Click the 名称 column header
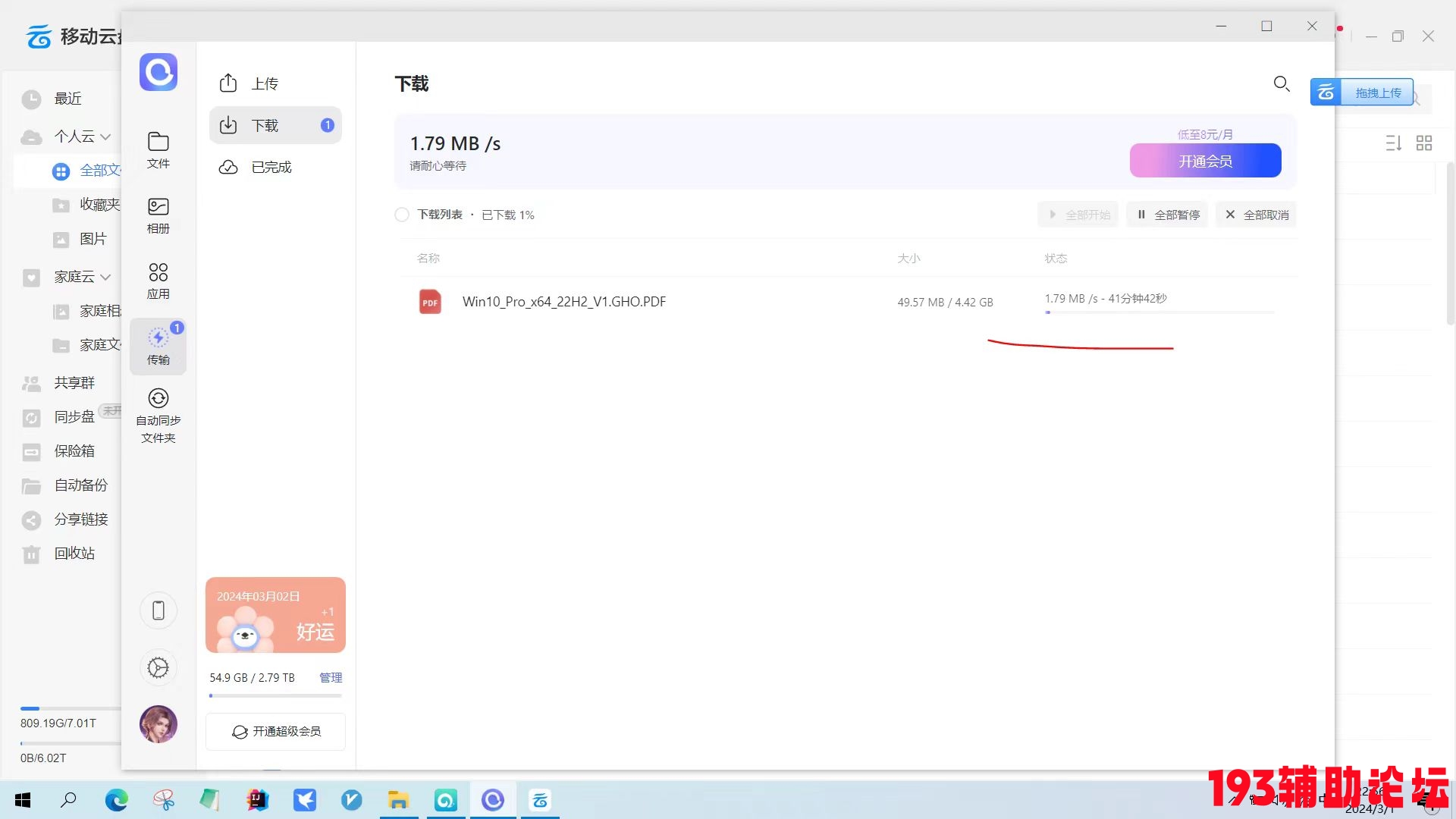This screenshot has height=819, width=1456. click(x=428, y=259)
